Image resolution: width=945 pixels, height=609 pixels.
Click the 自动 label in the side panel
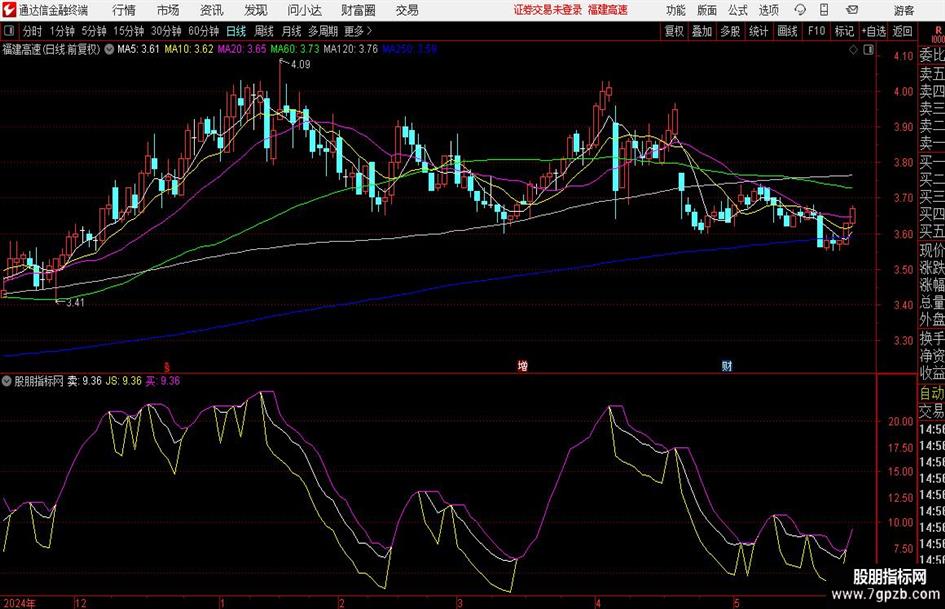click(932, 394)
